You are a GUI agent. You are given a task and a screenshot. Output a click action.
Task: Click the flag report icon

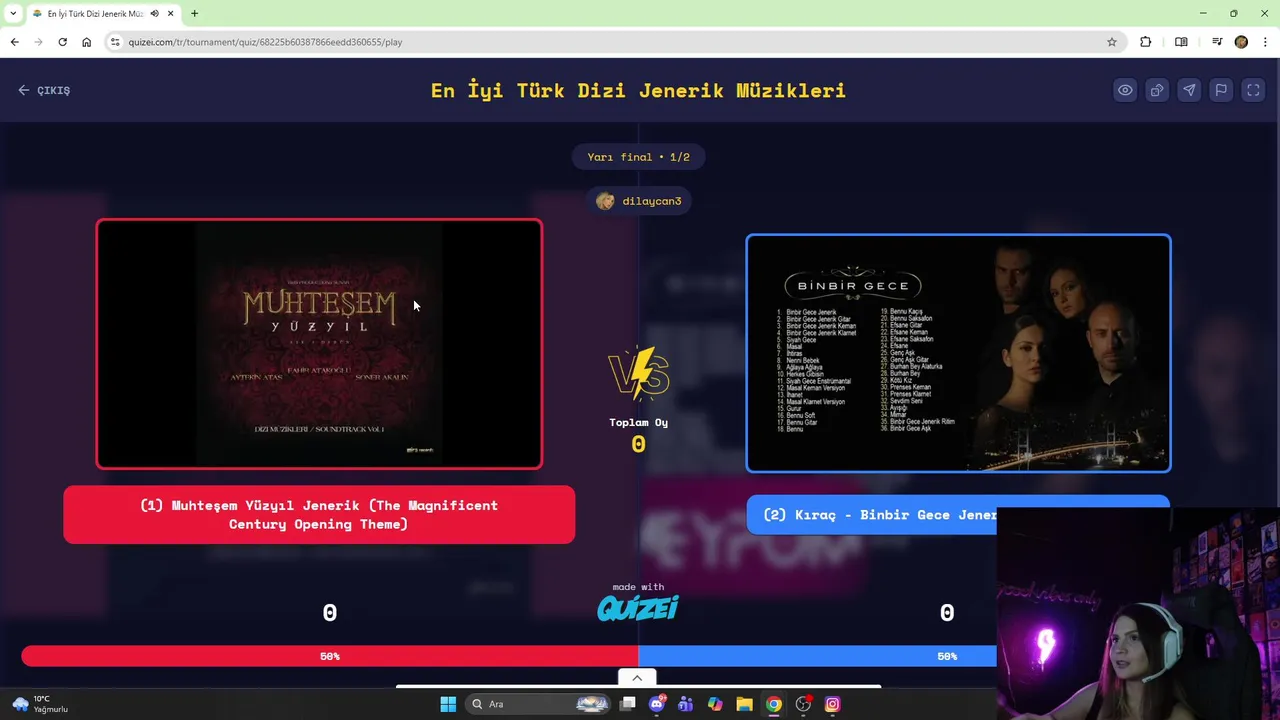pos(1221,90)
